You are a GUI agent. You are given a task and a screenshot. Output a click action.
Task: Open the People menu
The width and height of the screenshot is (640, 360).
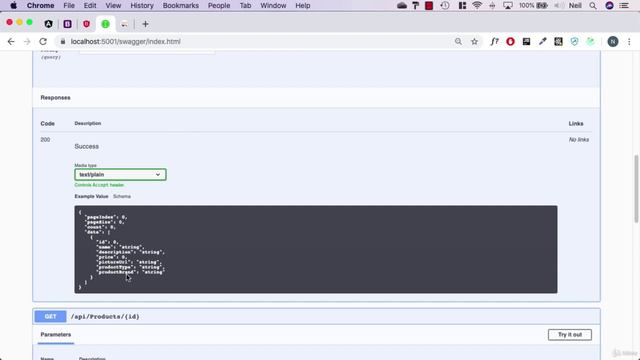(x=219, y=6)
